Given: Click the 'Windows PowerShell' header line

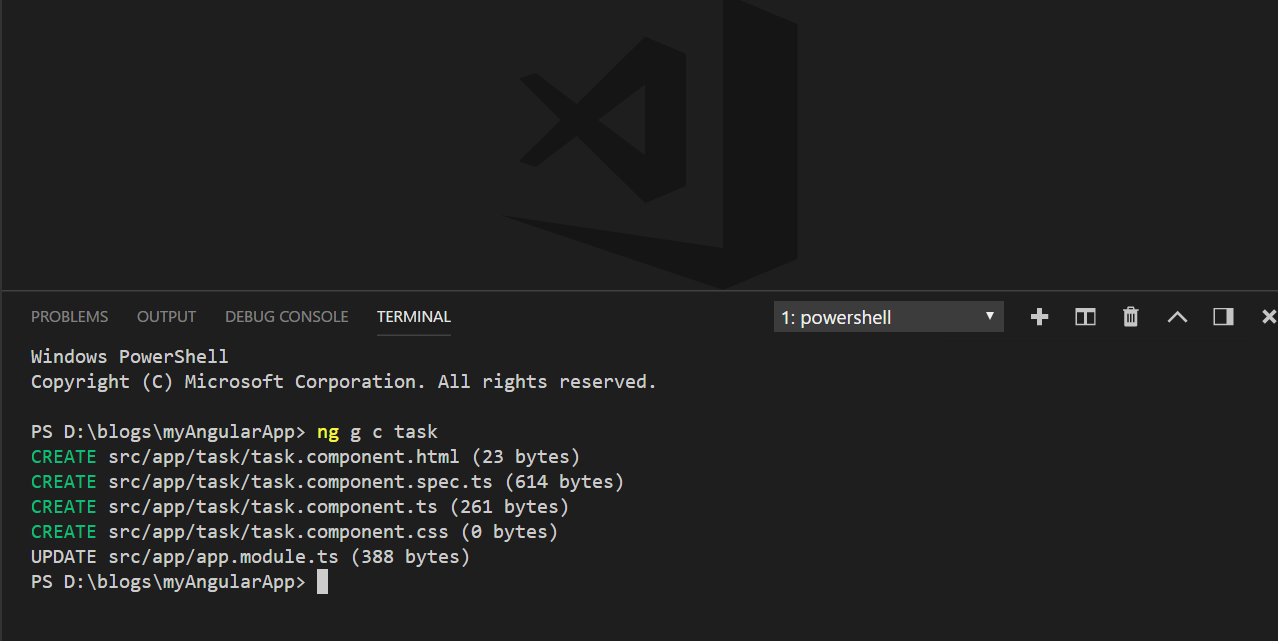Looking at the screenshot, I should pyautogui.click(x=129, y=357).
